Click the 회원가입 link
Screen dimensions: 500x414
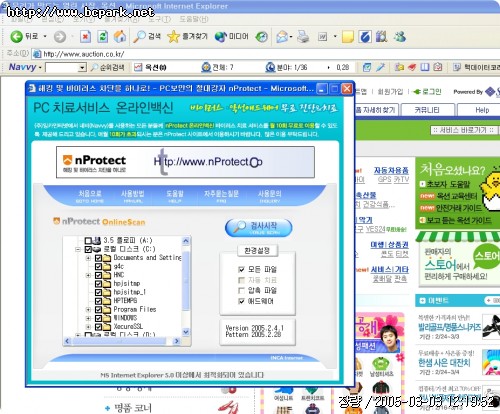tap(391, 92)
